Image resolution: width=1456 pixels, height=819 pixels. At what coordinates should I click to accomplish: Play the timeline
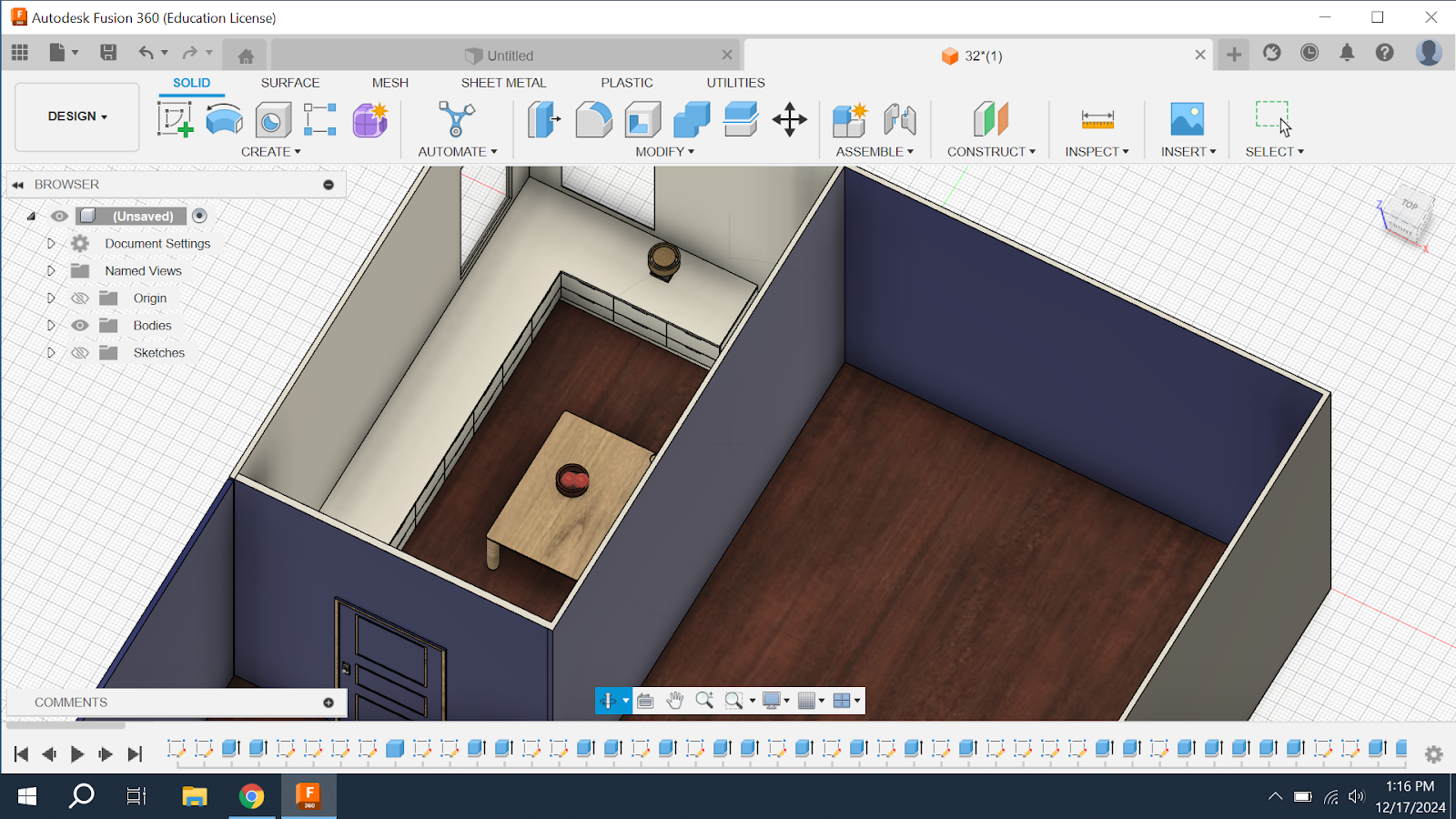(77, 753)
